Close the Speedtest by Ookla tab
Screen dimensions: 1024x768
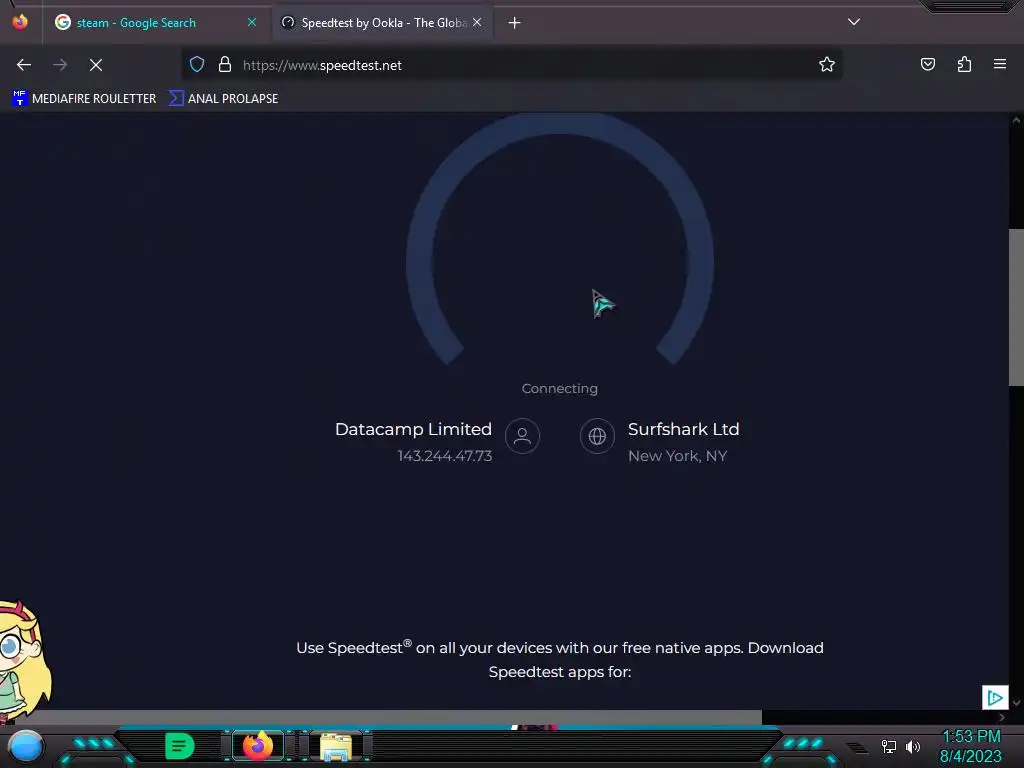(x=477, y=22)
